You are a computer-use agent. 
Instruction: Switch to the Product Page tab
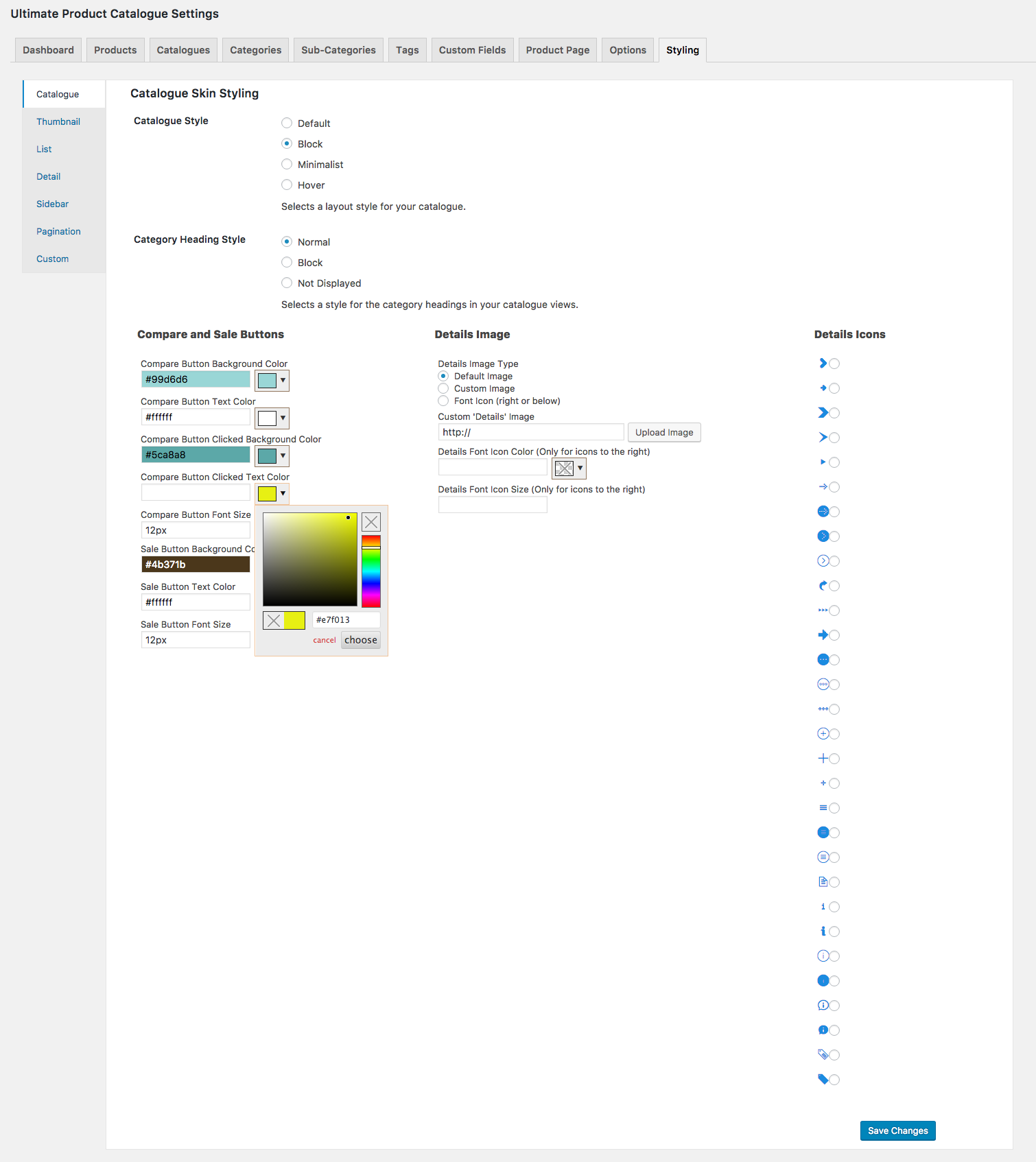pos(557,50)
